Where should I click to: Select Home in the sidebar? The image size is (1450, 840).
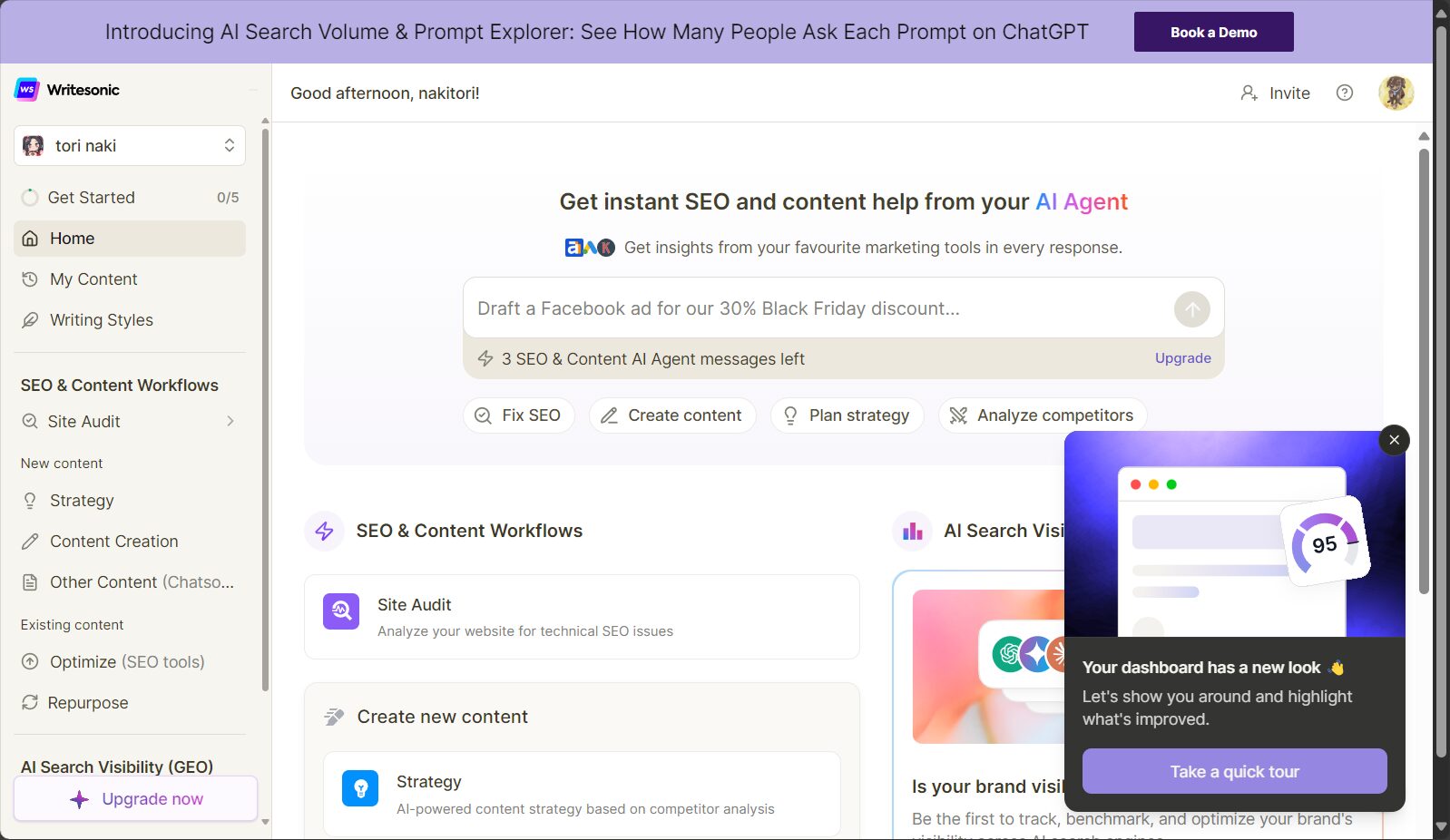(x=130, y=239)
